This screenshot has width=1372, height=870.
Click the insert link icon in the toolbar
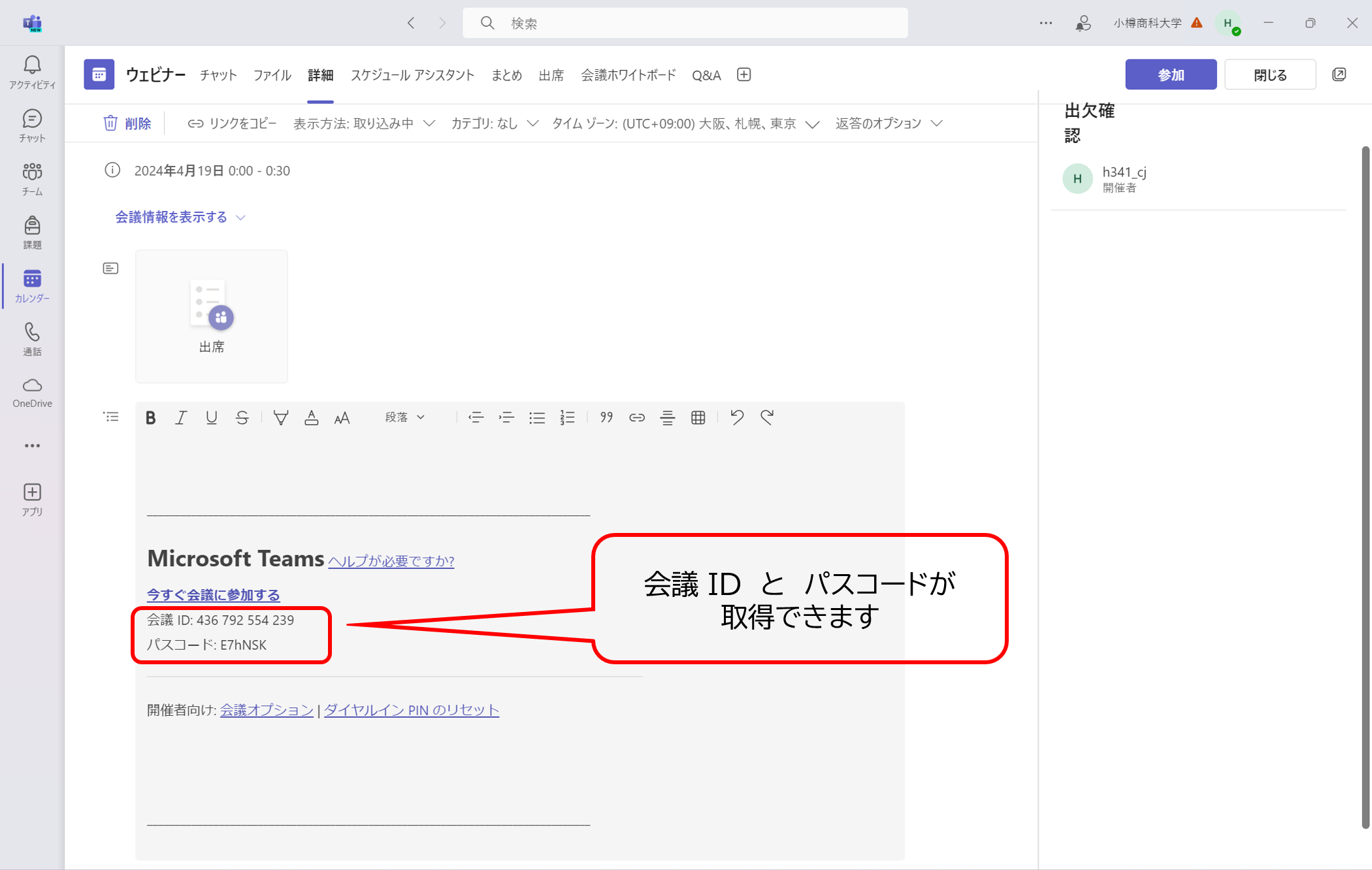(x=636, y=417)
